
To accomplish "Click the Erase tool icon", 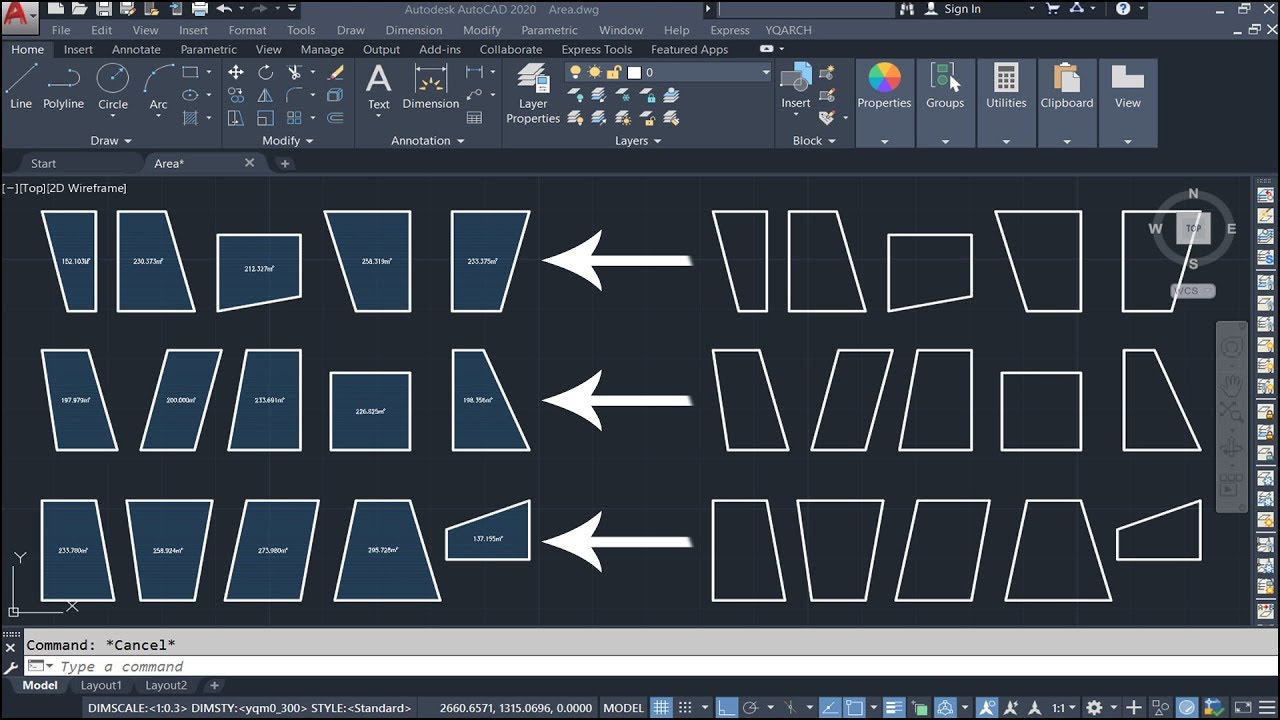I will (336, 72).
